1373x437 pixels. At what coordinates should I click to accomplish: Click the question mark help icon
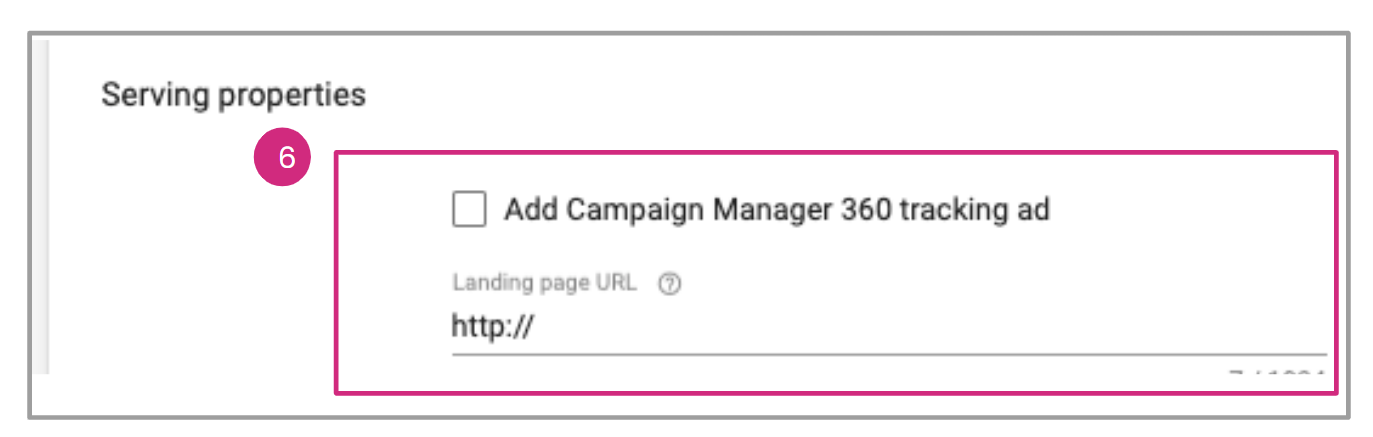pyautogui.click(x=670, y=284)
